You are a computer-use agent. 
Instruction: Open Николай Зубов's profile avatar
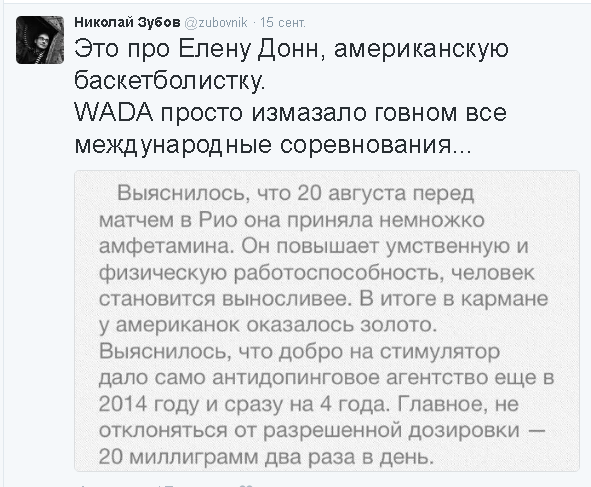[x=40, y=40]
